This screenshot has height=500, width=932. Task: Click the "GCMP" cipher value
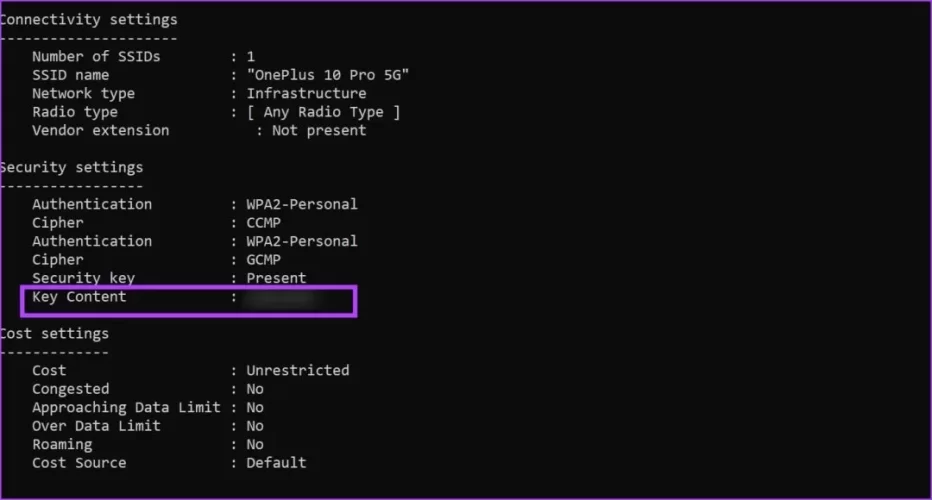(x=266, y=260)
